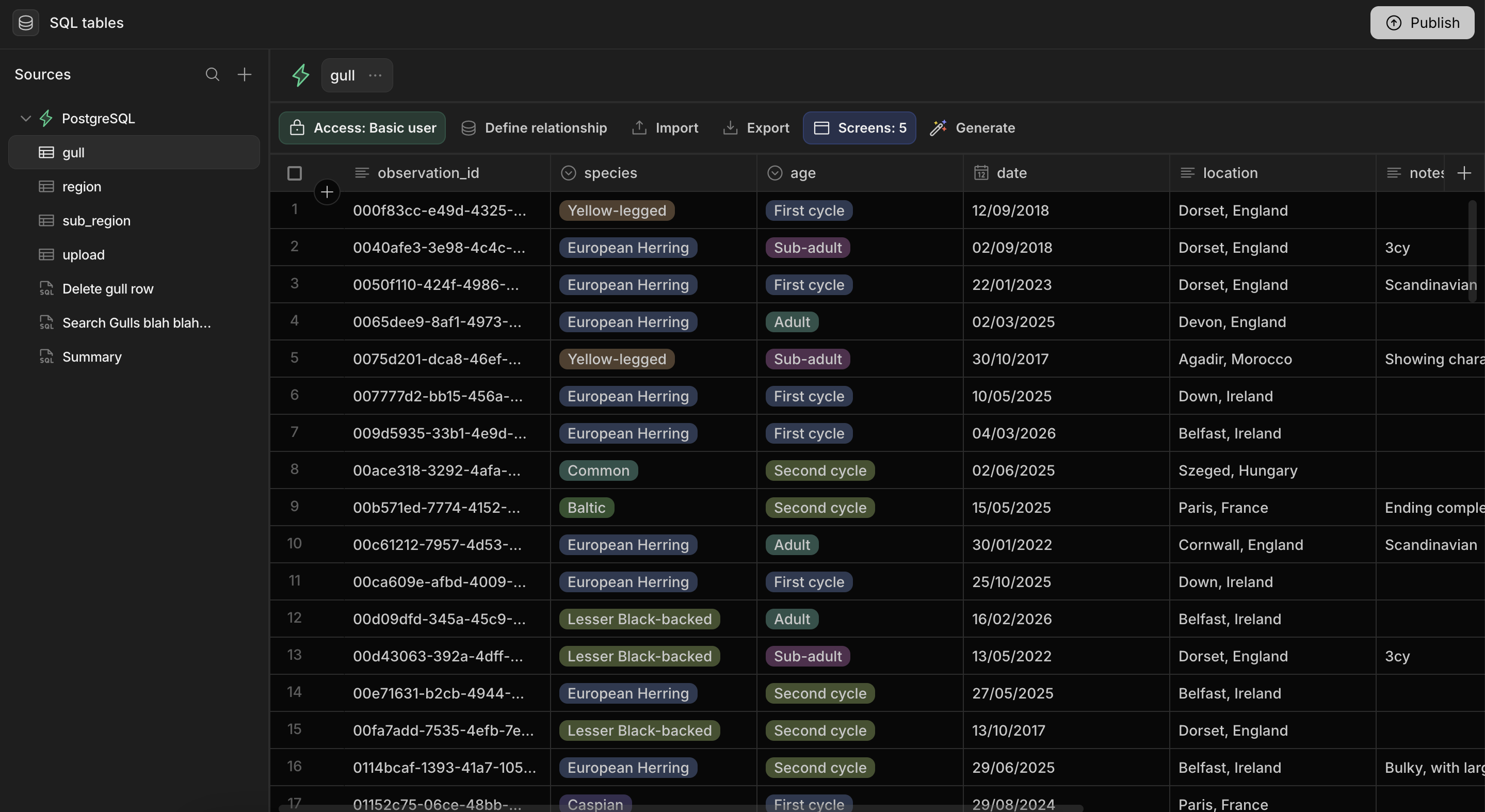Add a new column with plus icon
This screenshot has height=812, width=1485.
(x=1464, y=173)
